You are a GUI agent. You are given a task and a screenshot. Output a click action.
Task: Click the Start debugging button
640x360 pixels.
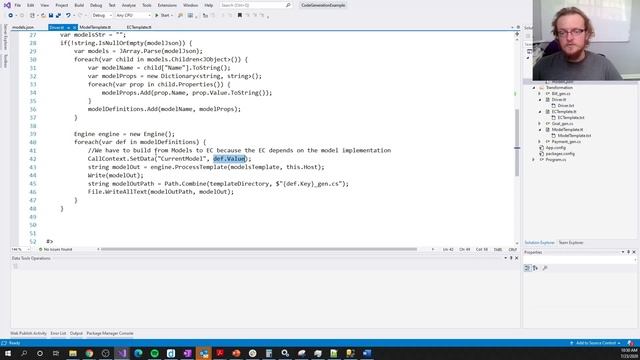[x=163, y=16]
